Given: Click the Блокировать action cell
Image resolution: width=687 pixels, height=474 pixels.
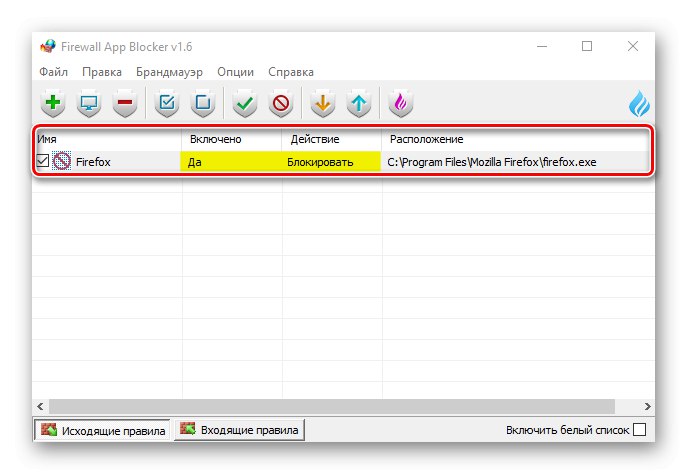Looking at the screenshot, I should [331, 162].
